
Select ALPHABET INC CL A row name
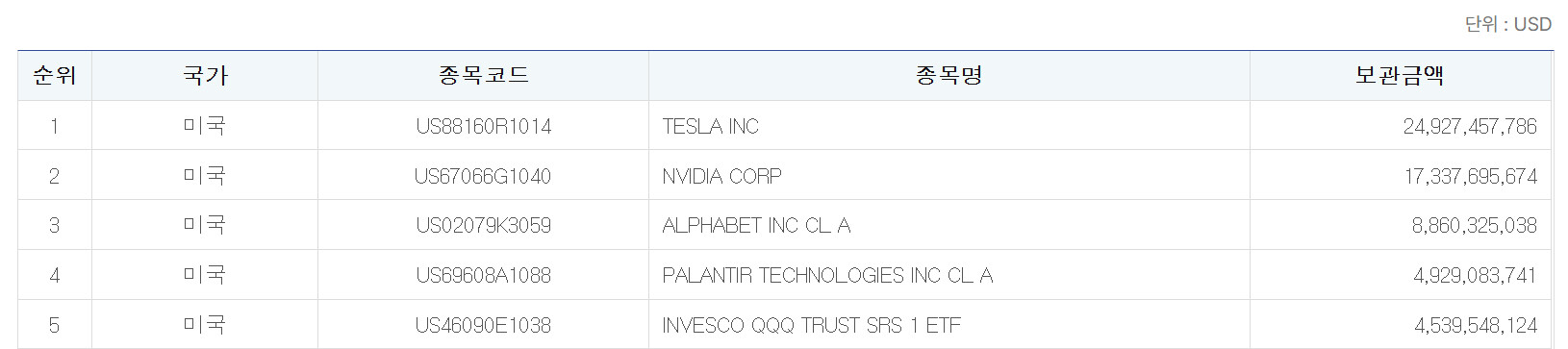(756, 226)
